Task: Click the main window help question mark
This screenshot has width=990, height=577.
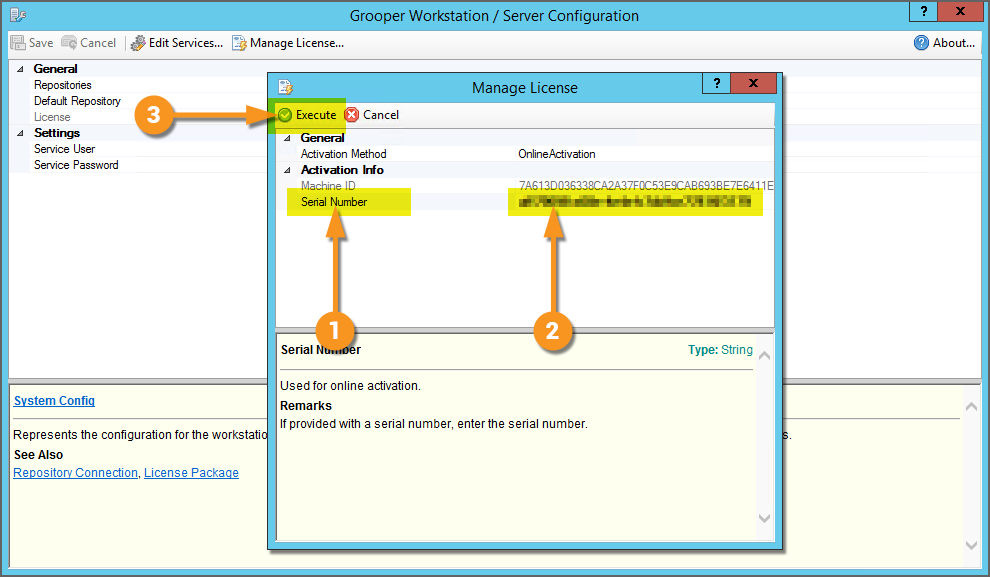Action: (924, 11)
